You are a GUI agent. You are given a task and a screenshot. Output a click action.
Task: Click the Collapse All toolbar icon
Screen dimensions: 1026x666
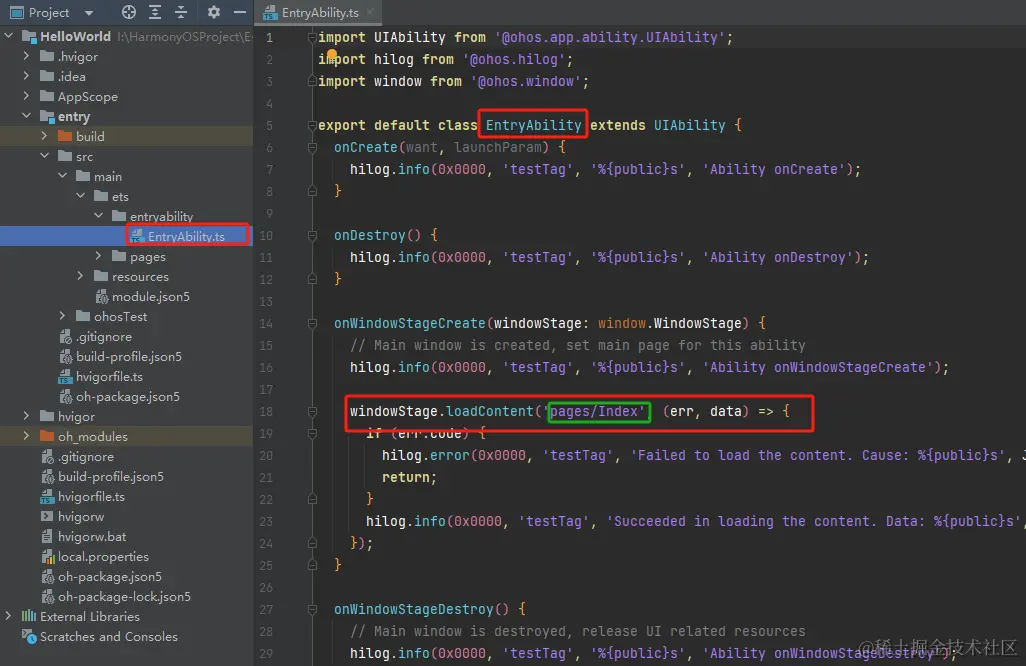(x=181, y=12)
